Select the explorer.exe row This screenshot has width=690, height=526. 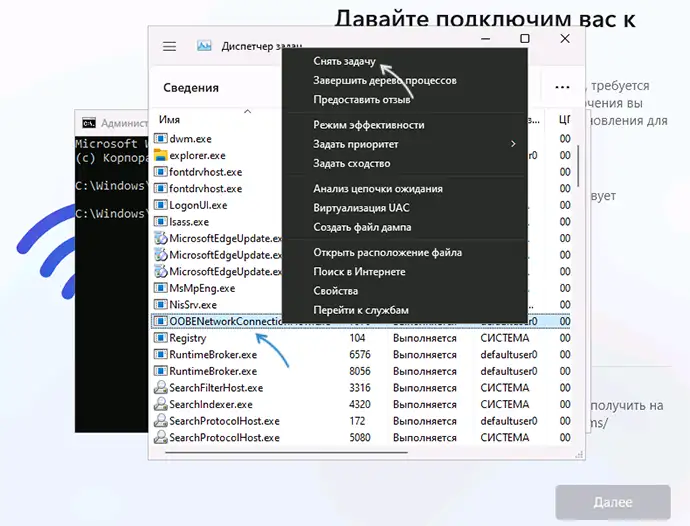(x=362, y=155)
